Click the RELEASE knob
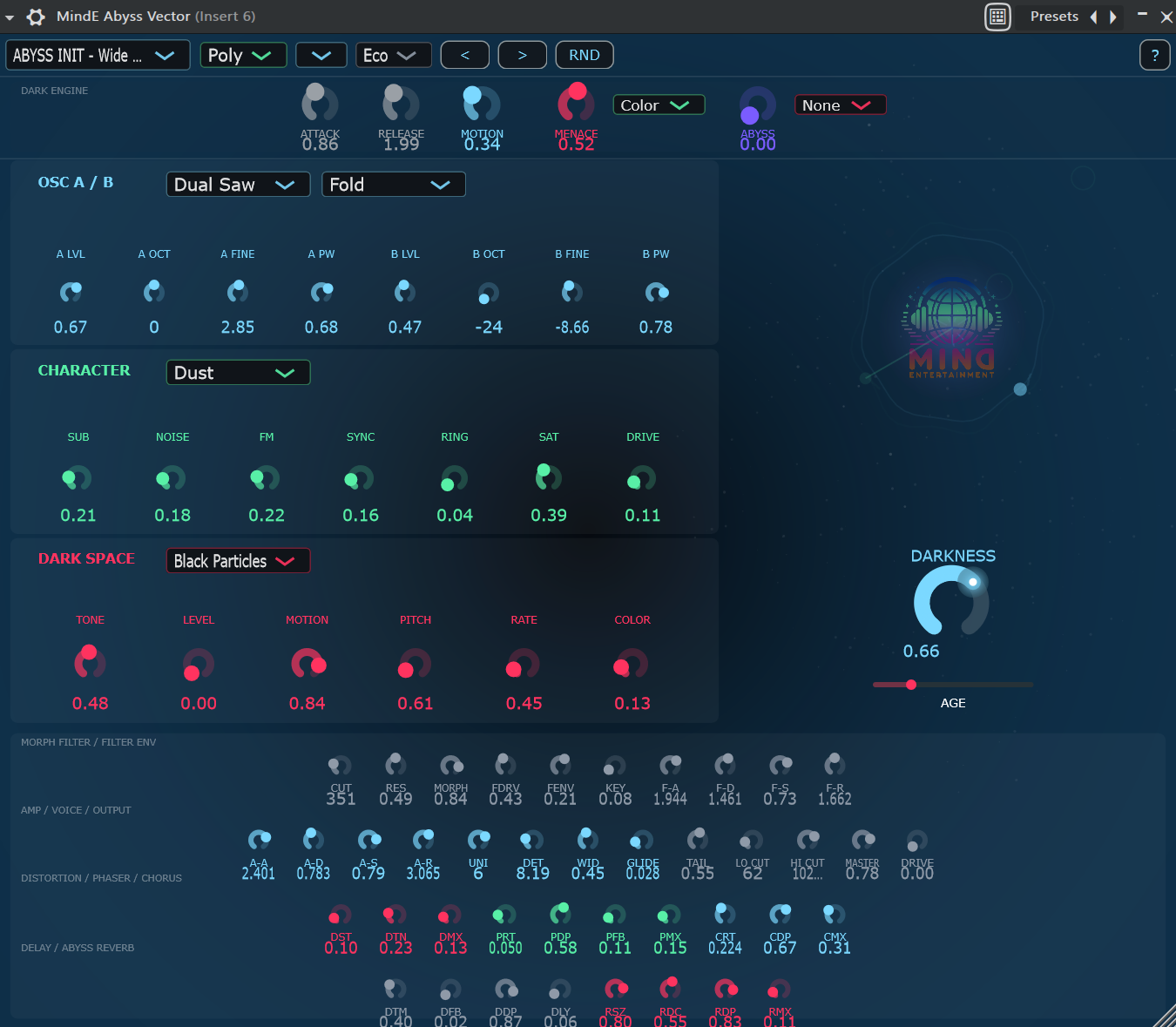This screenshot has width=1176, height=1027. (x=401, y=104)
